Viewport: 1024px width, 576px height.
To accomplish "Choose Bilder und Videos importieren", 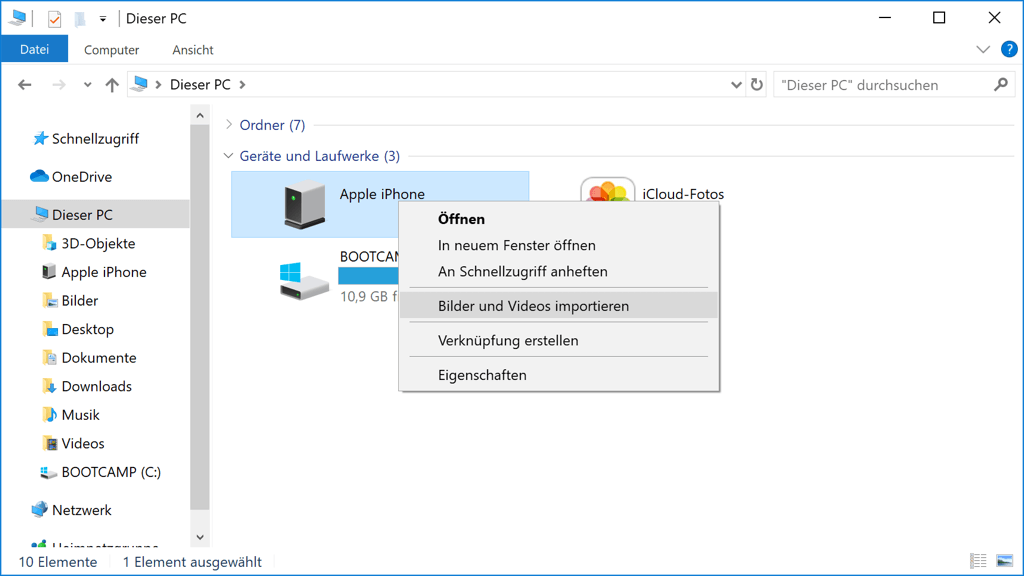I will coord(559,306).
